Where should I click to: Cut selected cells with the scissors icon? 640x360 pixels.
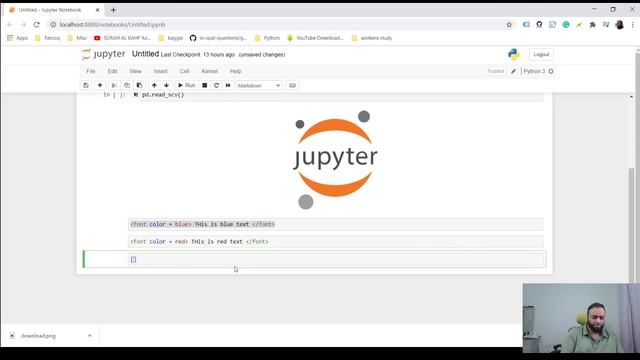pos(114,85)
